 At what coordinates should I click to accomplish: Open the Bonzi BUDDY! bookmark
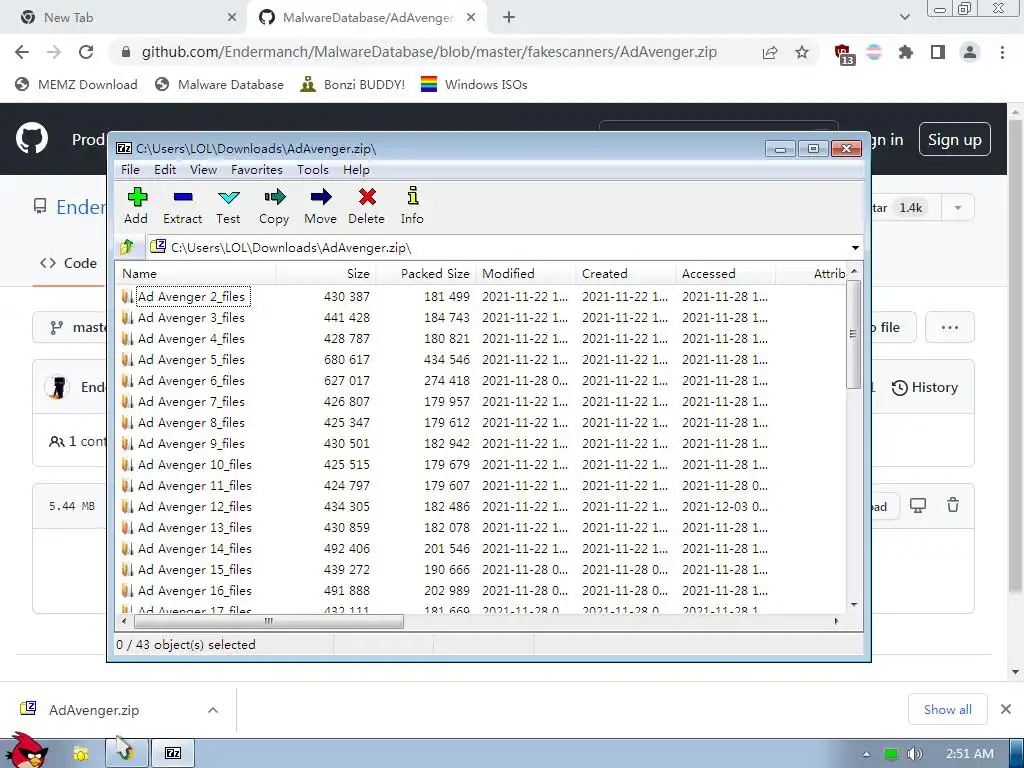point(353,84)
